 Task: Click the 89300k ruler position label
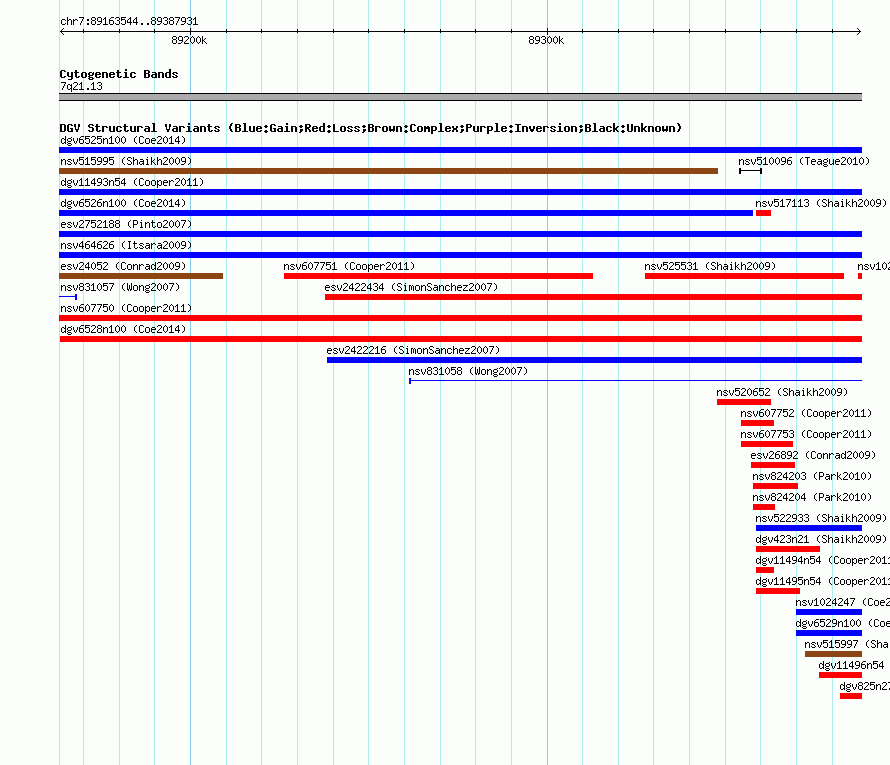pos(546,41)
